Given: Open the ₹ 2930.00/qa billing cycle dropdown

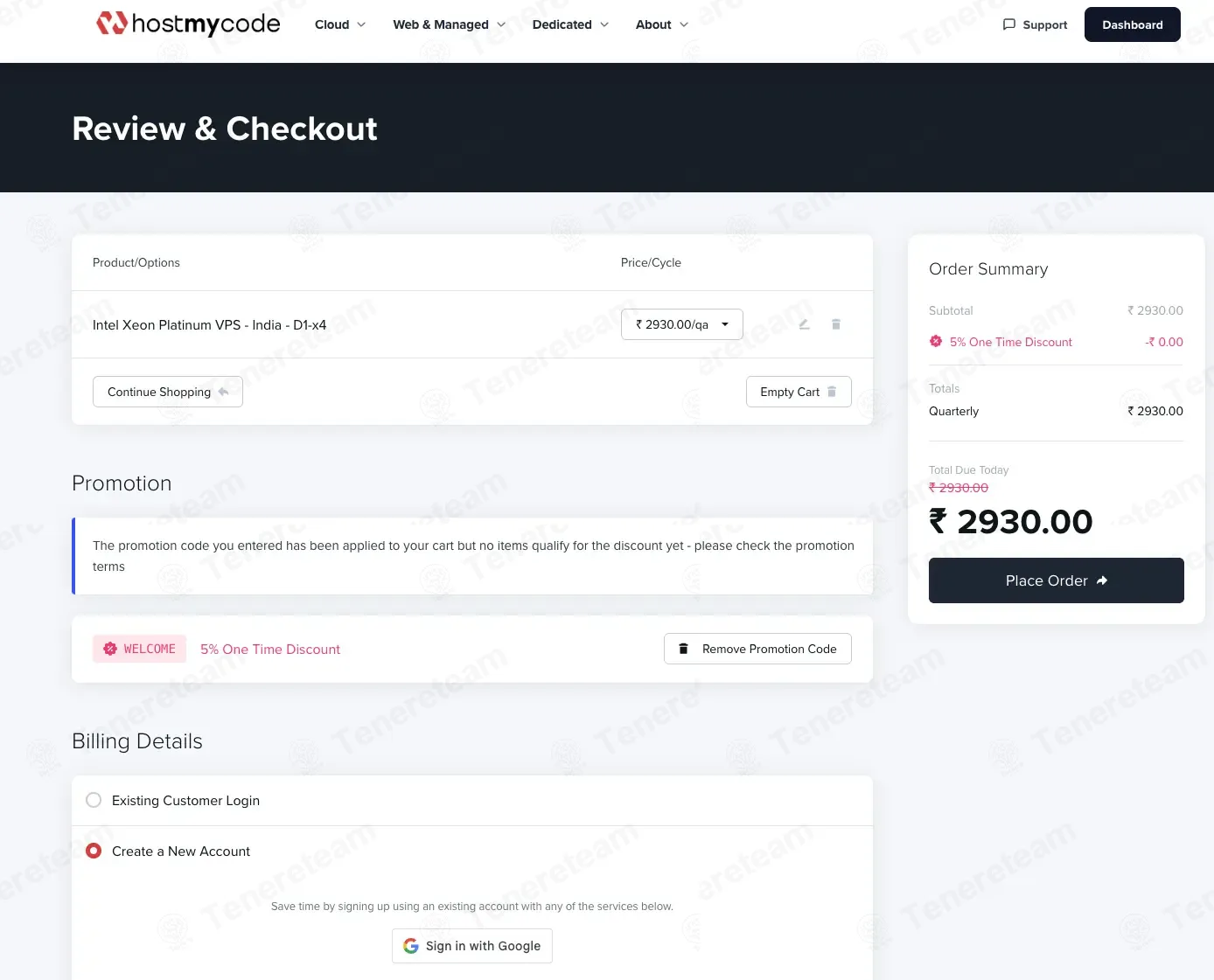Looking at the screenshot, I should point(682,324).
